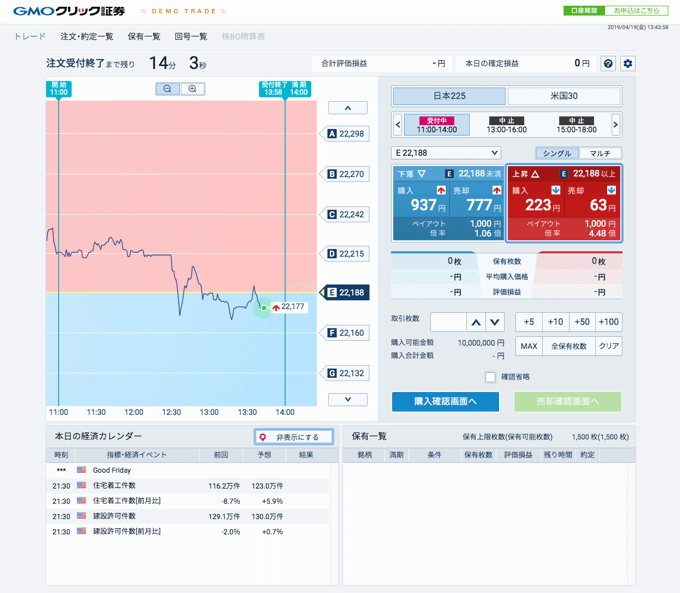The image size is (680, 593).
Task: Click the 残り時間 column header
Action: (558, 455)
